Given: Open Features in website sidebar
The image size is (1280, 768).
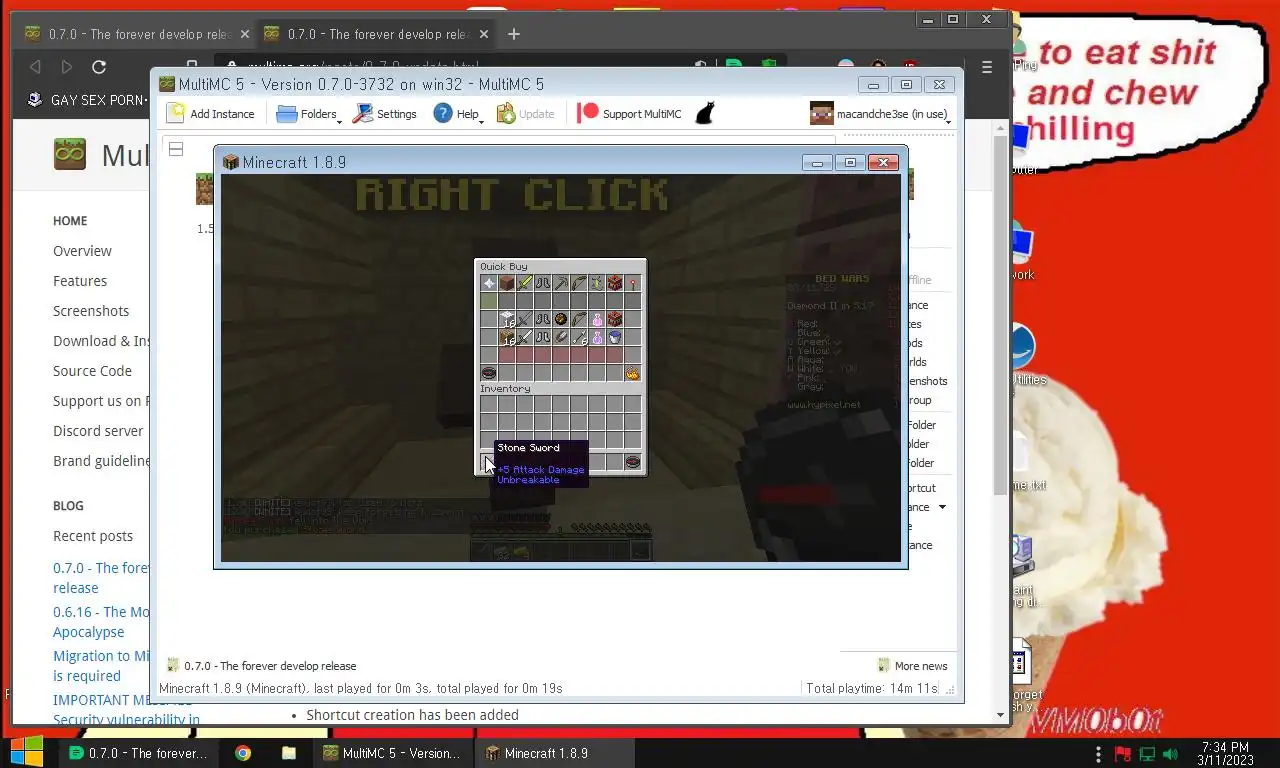Looking at the screenshot, I should tap(80, 281).
